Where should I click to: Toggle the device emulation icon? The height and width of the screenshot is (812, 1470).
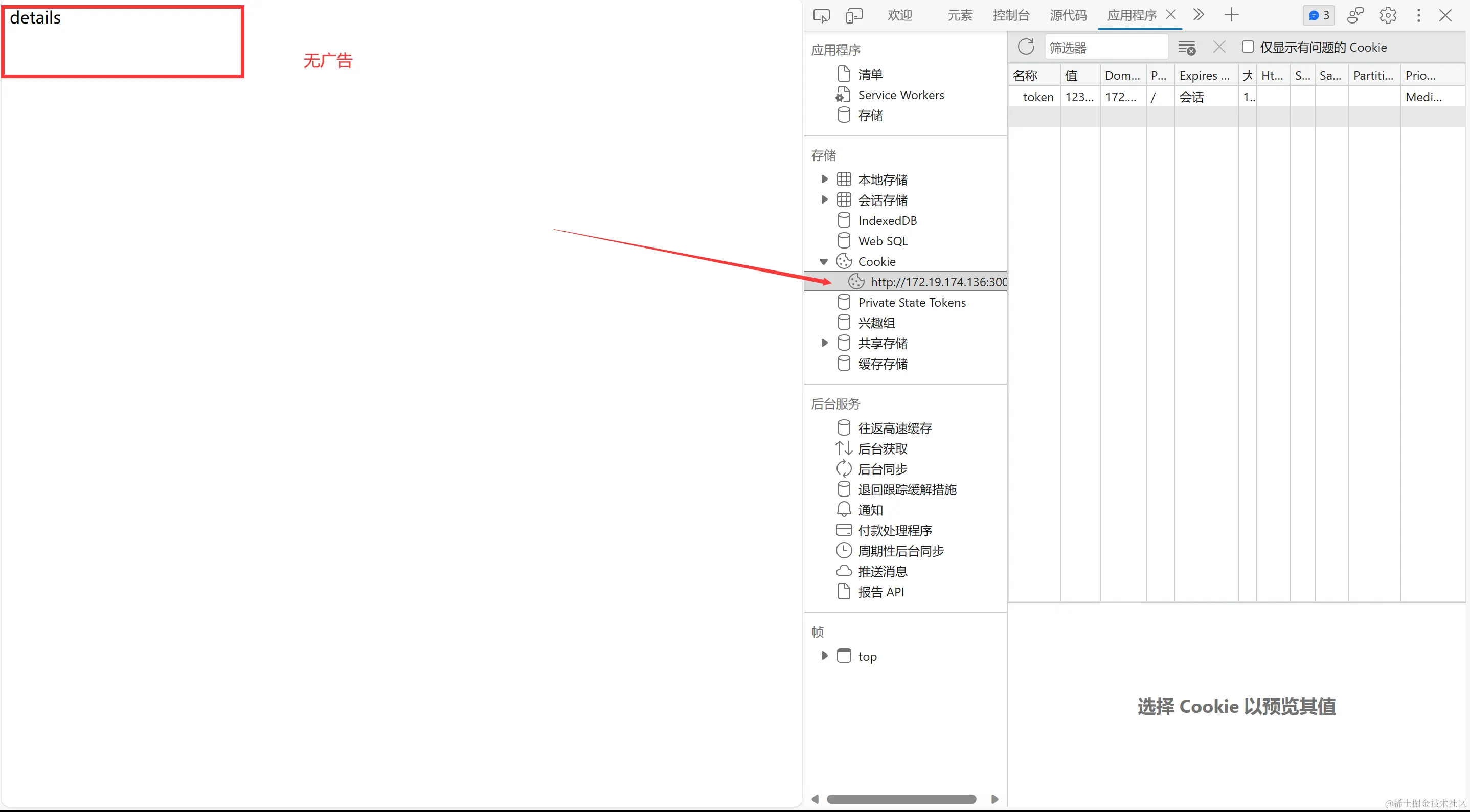(x=854, y=15)
